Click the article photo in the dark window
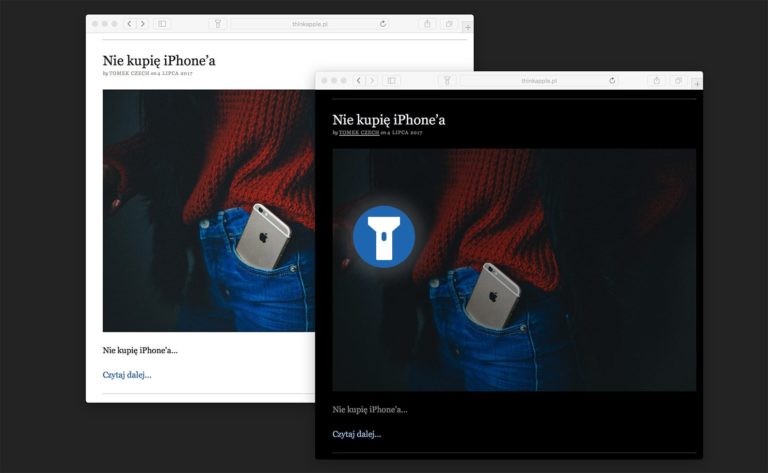This screenshot has width=768, height=473. (514, 270)
